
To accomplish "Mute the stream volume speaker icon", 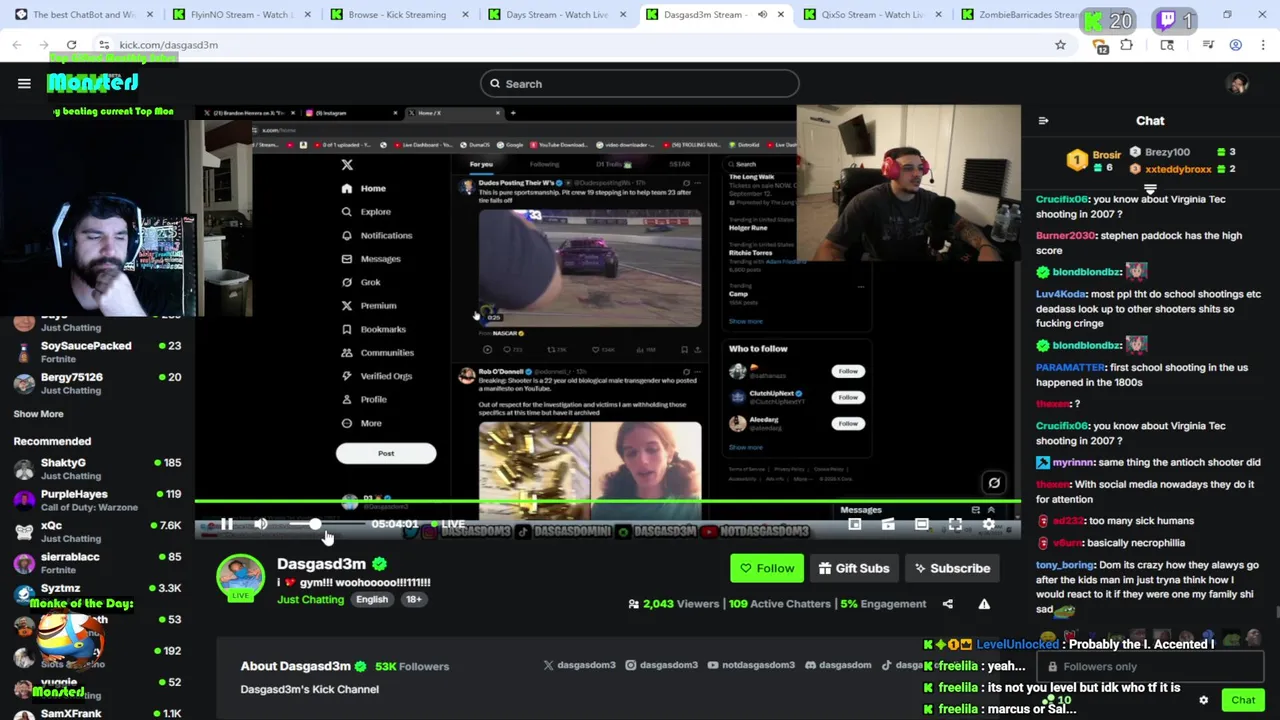I will [x=261, y=524].
